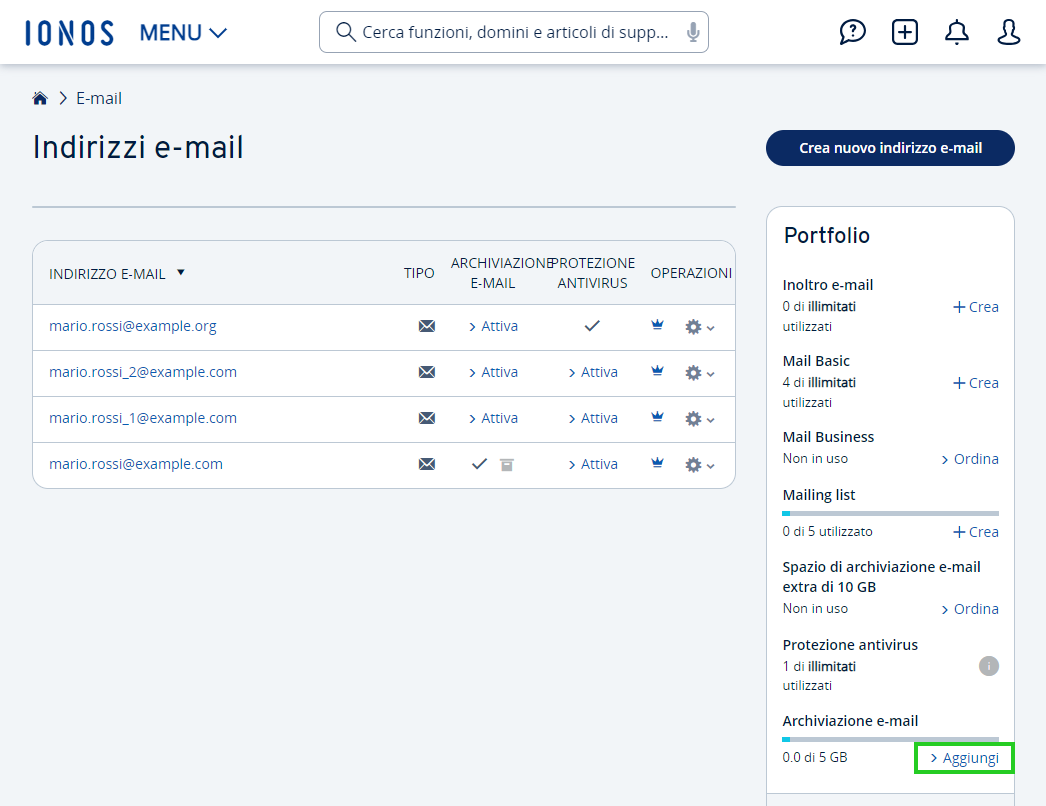Click crown upgrade icon for mario.rossi@example.com
1046x806 pixels.
pos(658,463)
